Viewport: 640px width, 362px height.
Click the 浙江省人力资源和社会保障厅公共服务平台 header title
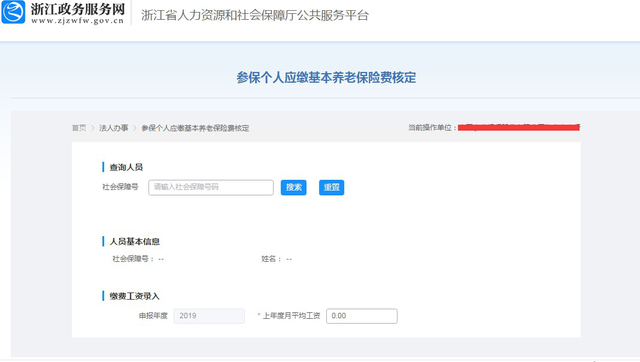click(x=255, y=15)
